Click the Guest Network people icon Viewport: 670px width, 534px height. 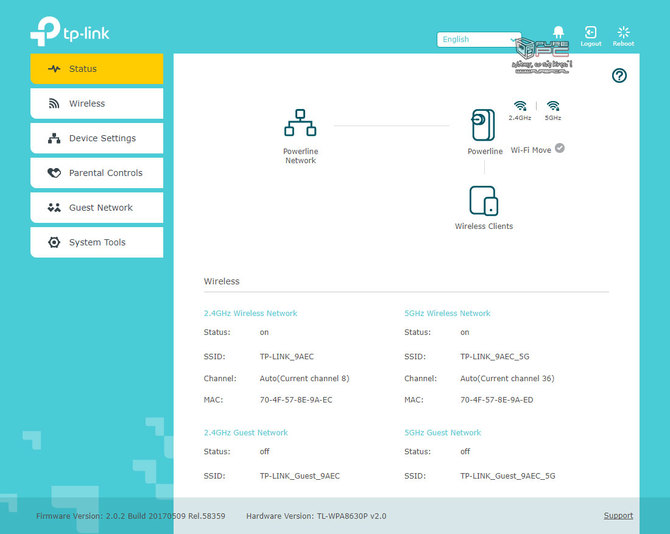pyautogui.click(x=54, y=208)
